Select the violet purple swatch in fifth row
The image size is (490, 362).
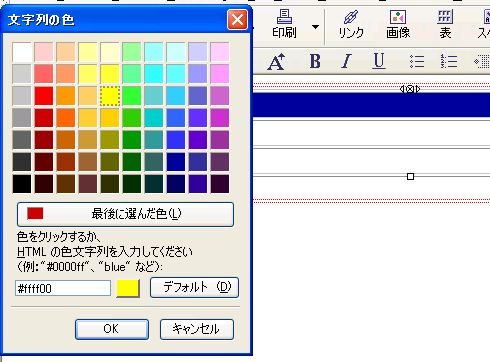(198, 140)
